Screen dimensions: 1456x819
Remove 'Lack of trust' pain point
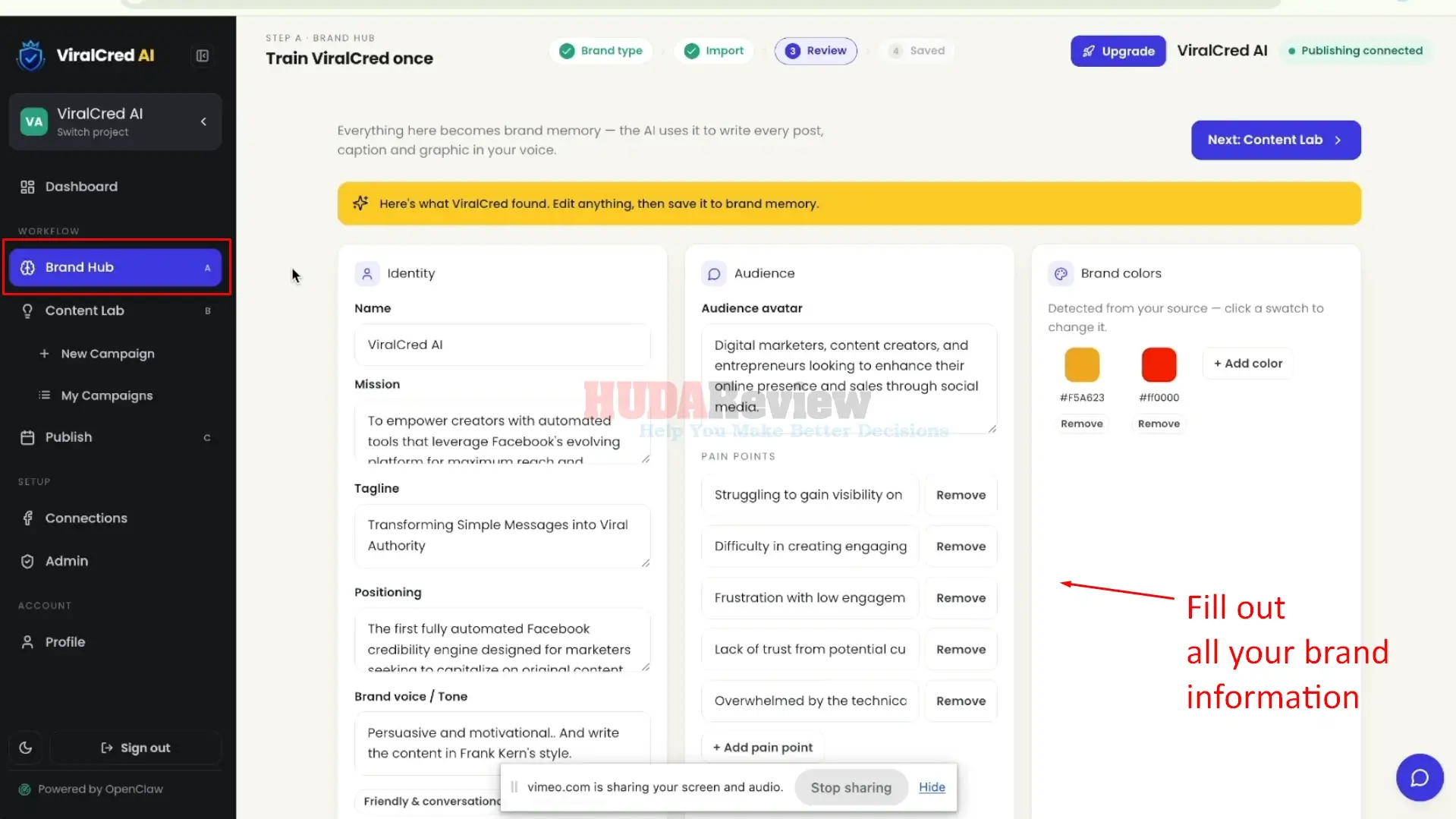[961, 650]
